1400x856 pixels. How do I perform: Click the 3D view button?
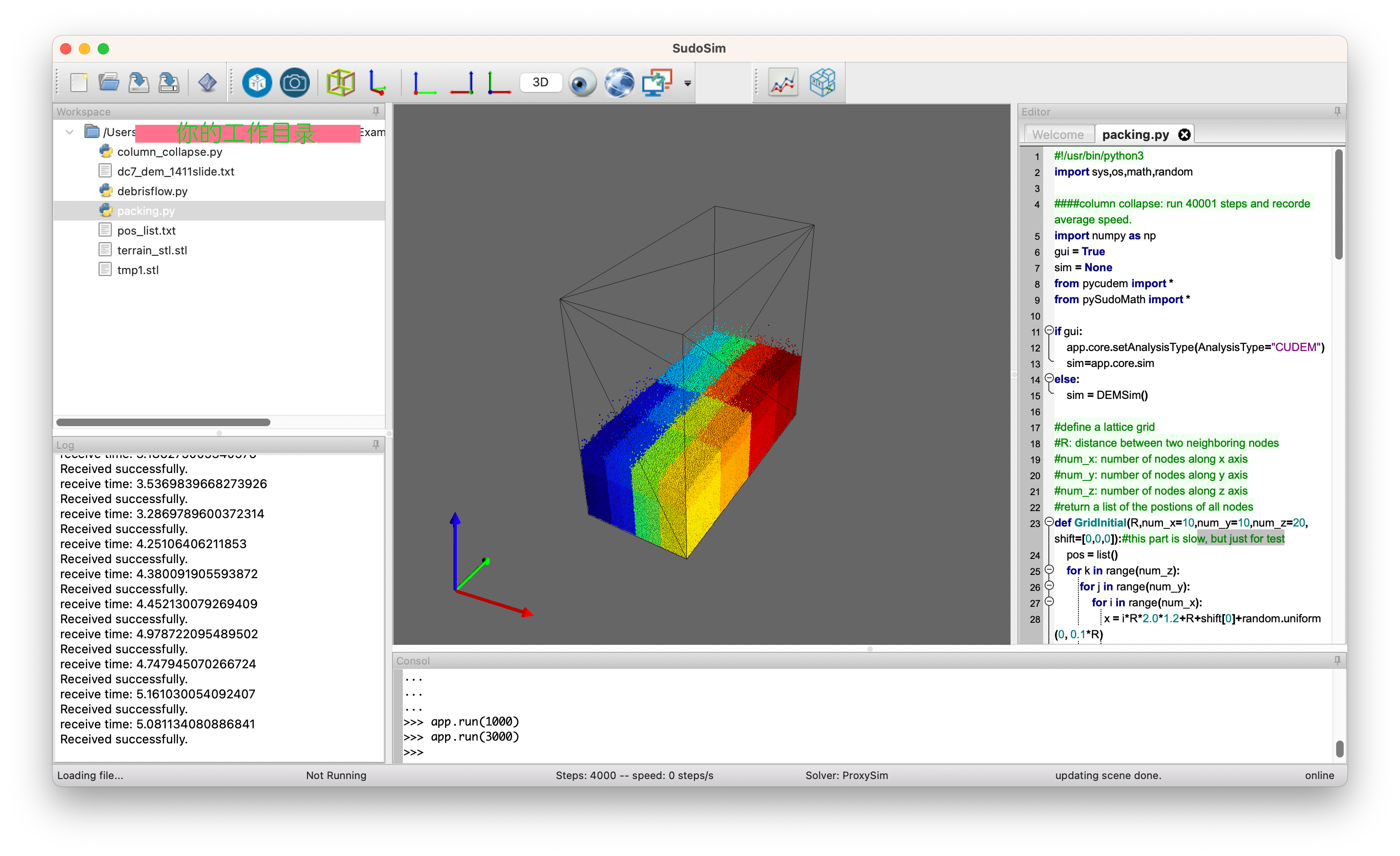coord(540,83)
